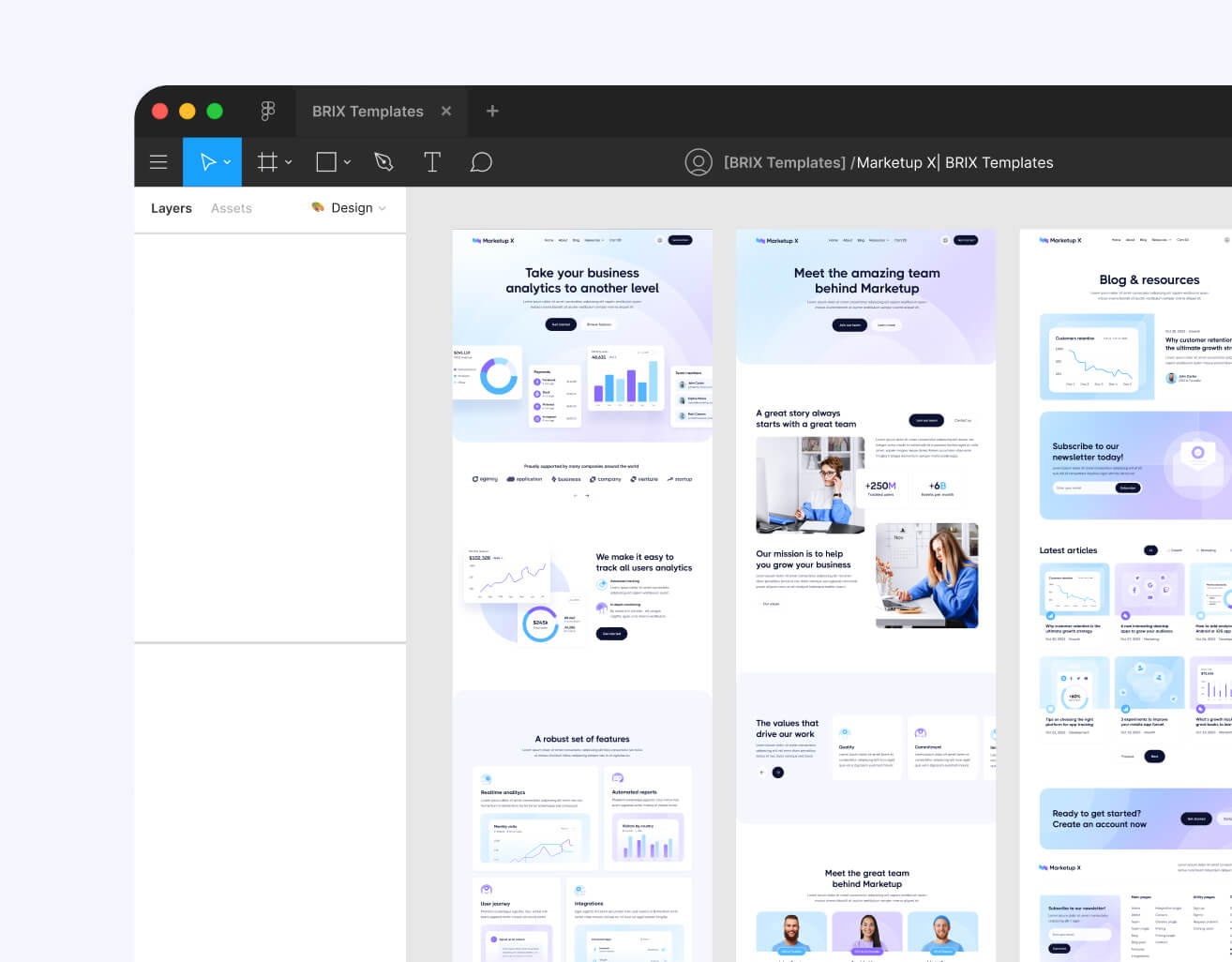Select the Rectangle shape tool
1232x962 pixels.
[x=325, y=161]
